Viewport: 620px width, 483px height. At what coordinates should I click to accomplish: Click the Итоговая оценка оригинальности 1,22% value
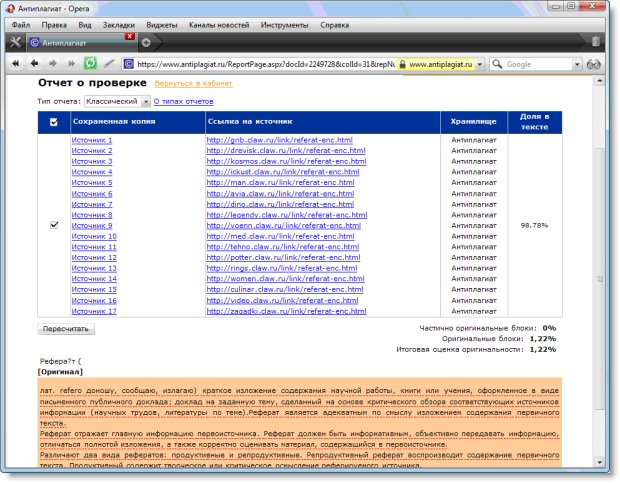[542, 349]
